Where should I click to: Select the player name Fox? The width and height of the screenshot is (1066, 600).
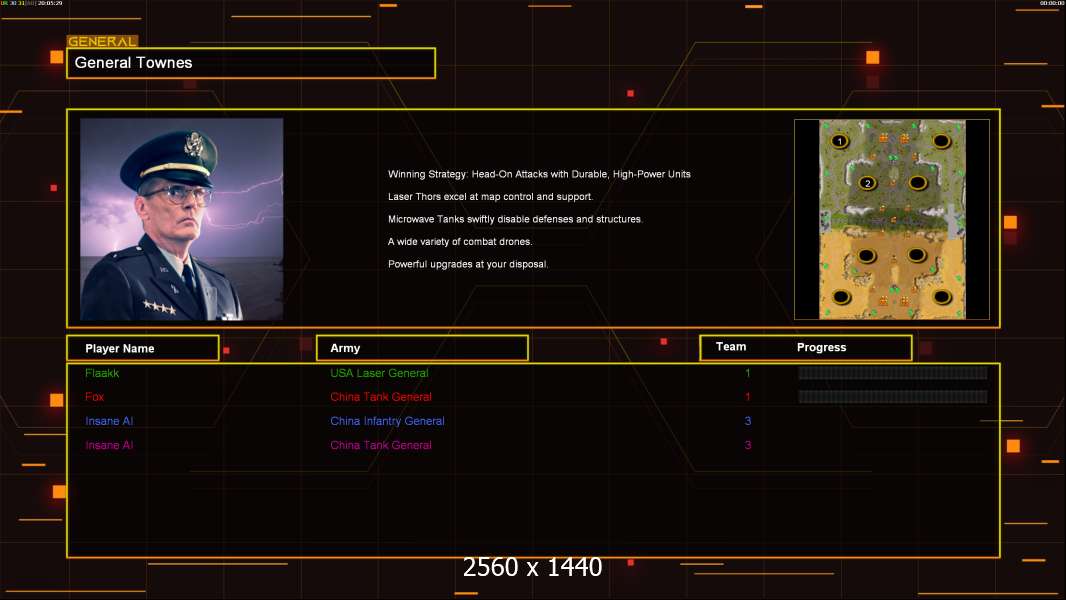[x=94, y=397]
